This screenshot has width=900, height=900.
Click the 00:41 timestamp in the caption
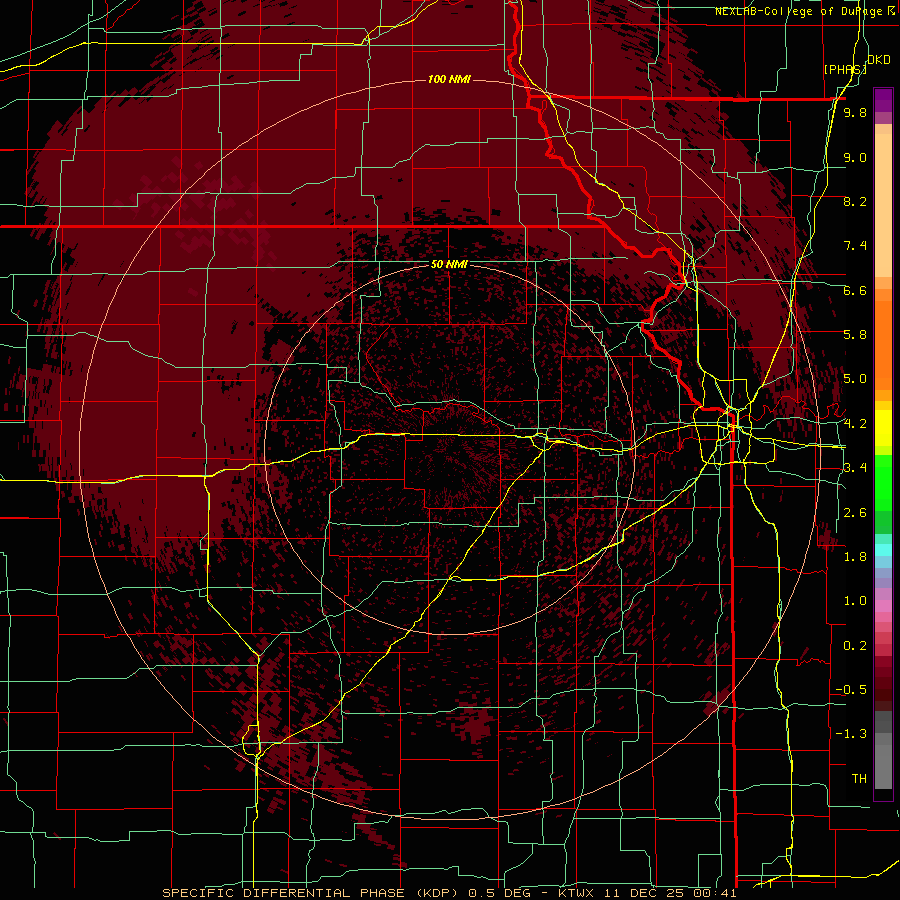pyautogui.click(x=714, y=893)
